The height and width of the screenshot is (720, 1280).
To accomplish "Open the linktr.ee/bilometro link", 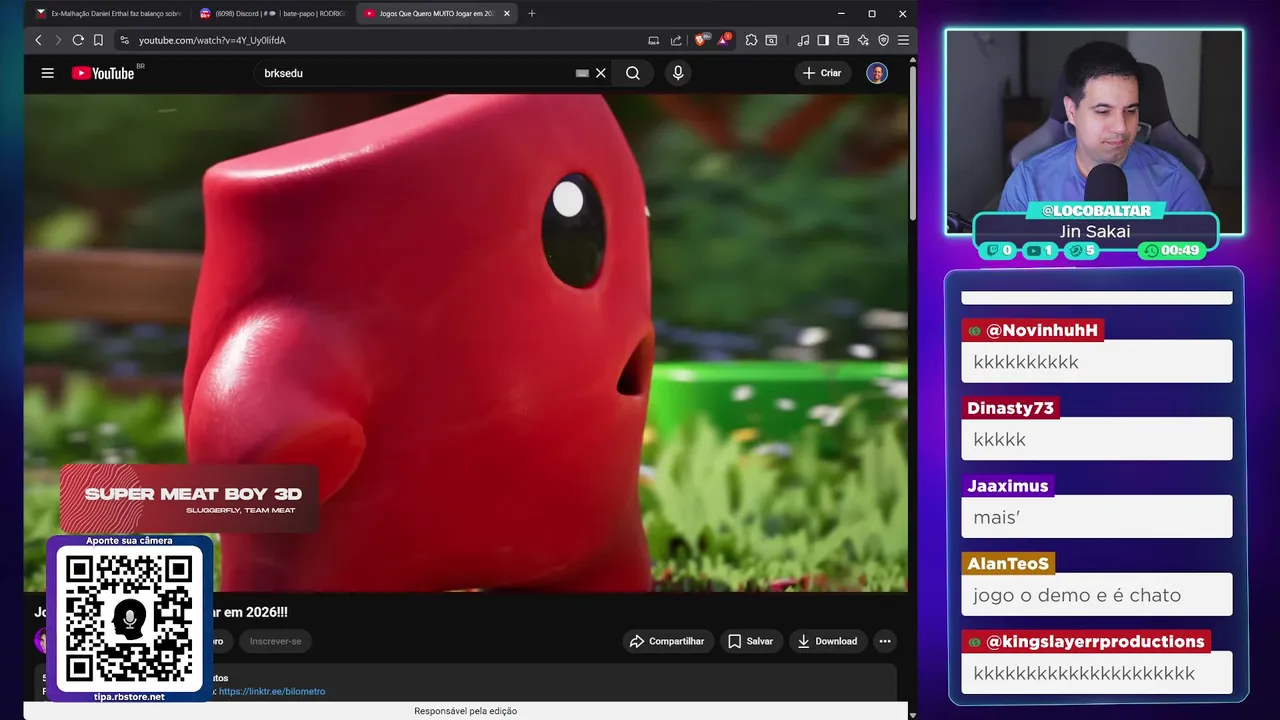I will click(272, 691).
